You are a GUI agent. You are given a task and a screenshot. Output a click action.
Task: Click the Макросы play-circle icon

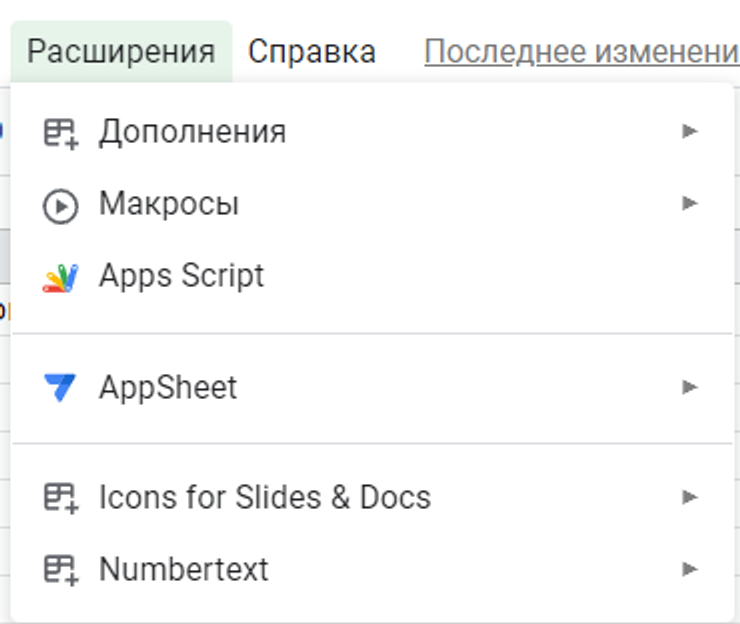[61, 205]
